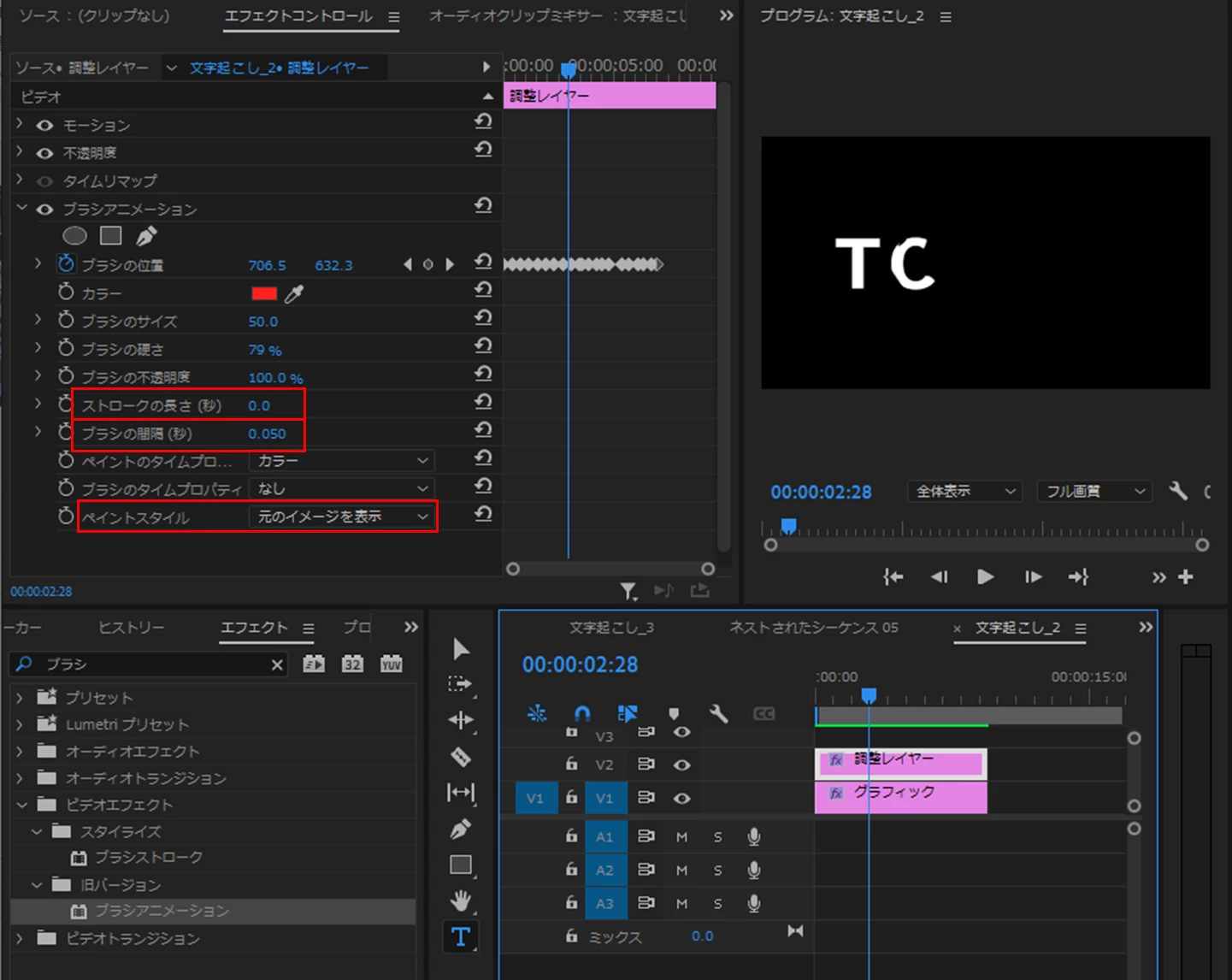The width and height of the screenshot is (1232, 980).
Task: Select the pen mask tool under ブラシアニメーション
Action: [x=147, y=235]
